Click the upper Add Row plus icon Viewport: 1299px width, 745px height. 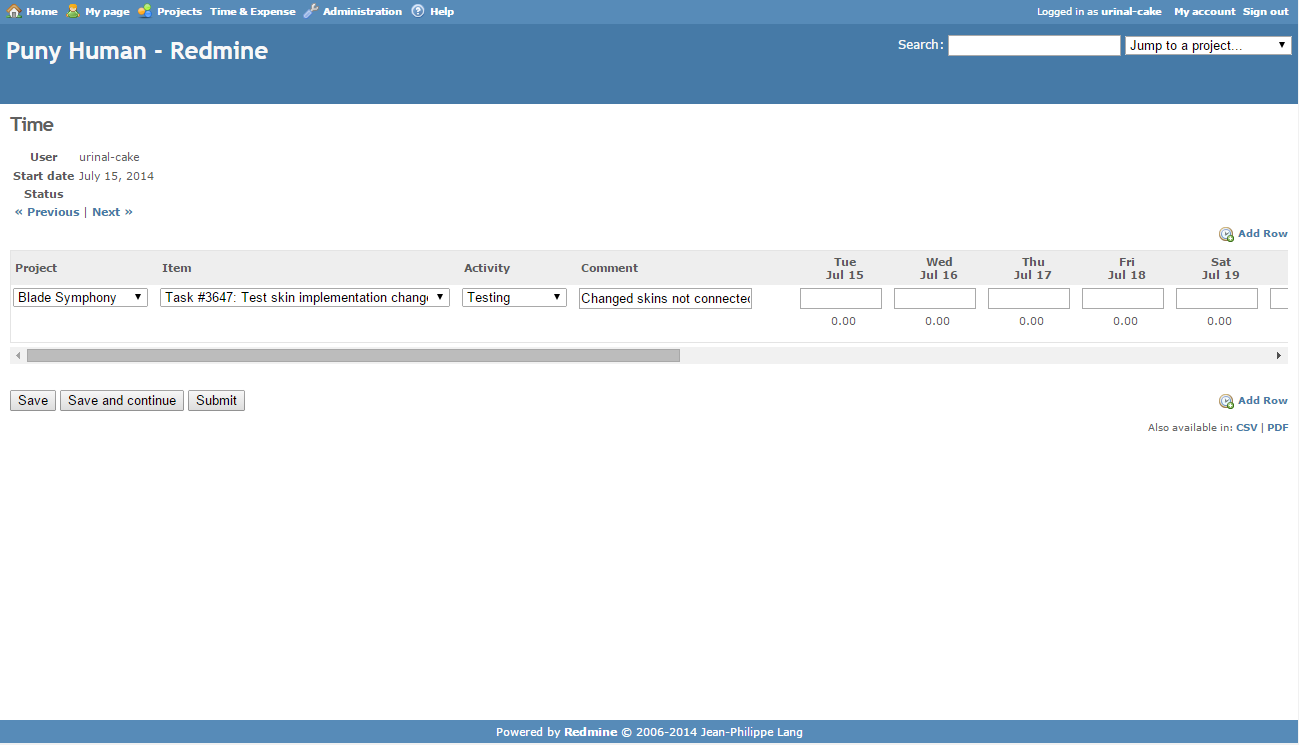click(1226, 234)
